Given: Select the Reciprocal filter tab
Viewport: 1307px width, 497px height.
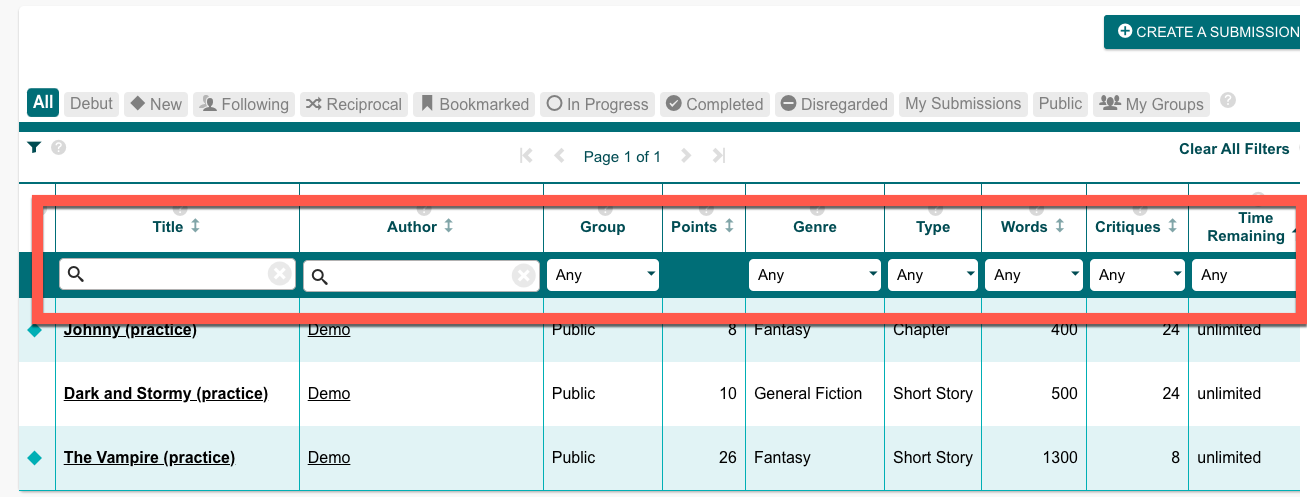Looking at the screenshot, I should click(354, 104).
